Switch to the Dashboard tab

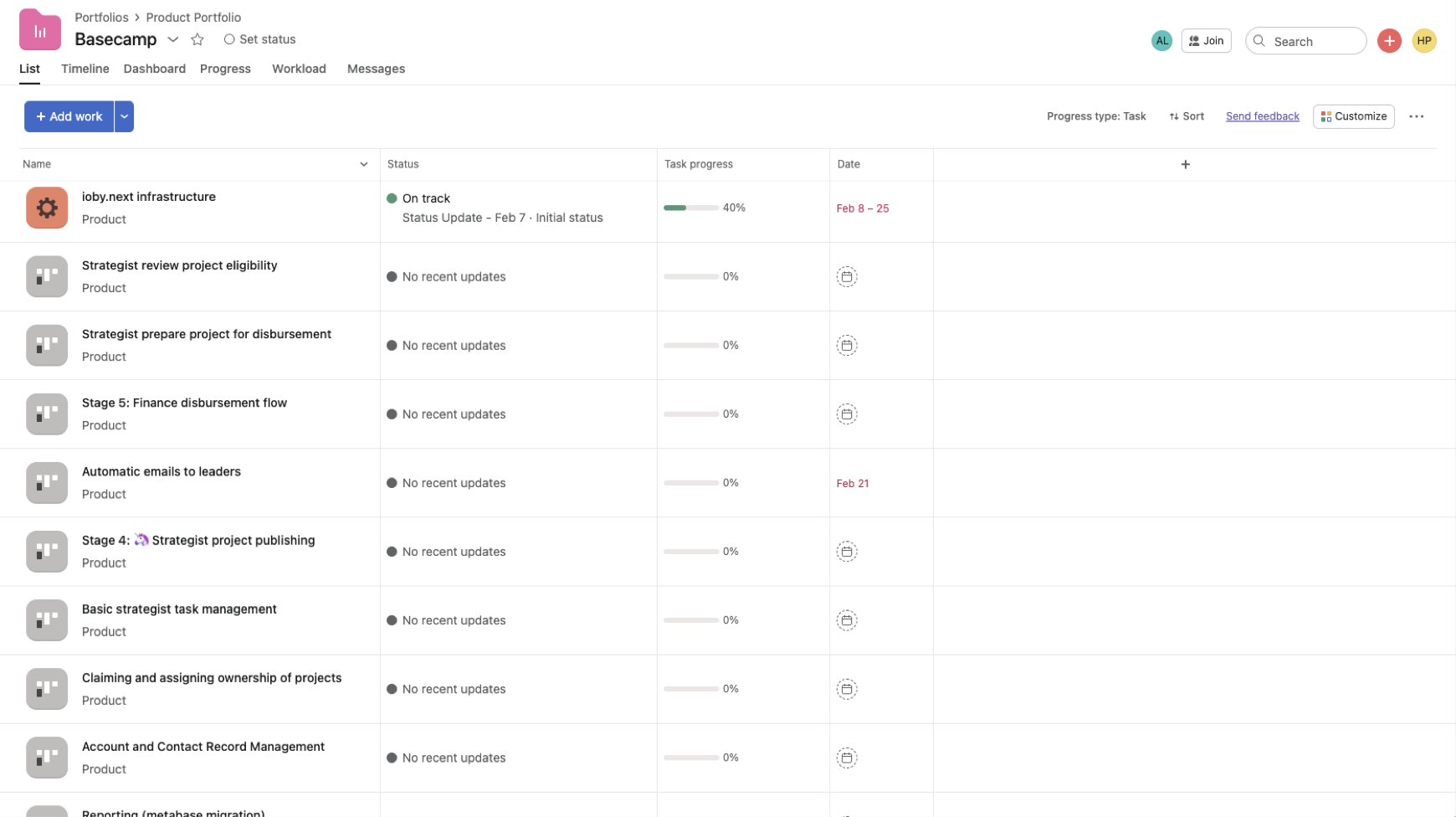(155, 69)
